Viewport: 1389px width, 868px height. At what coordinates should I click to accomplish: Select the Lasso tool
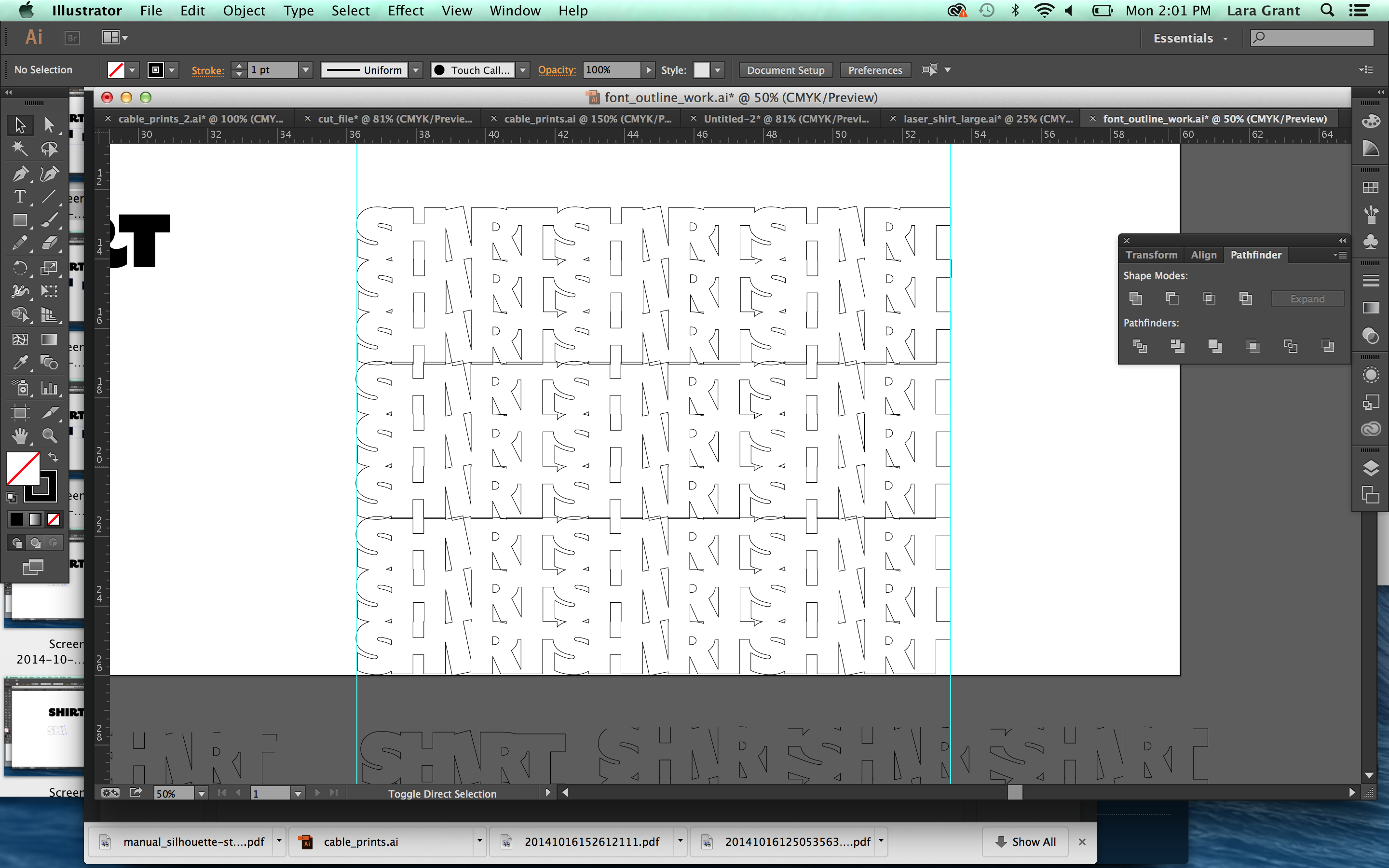(49, 149)
